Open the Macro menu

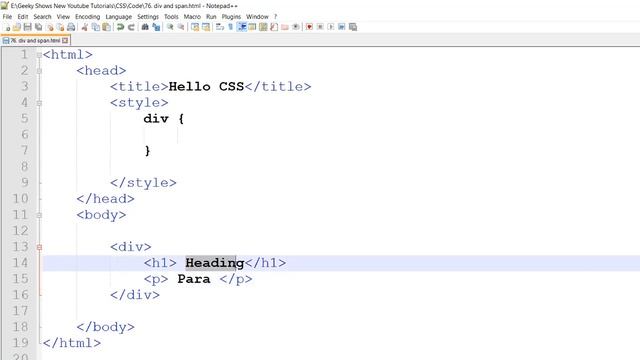pos(192,17)
